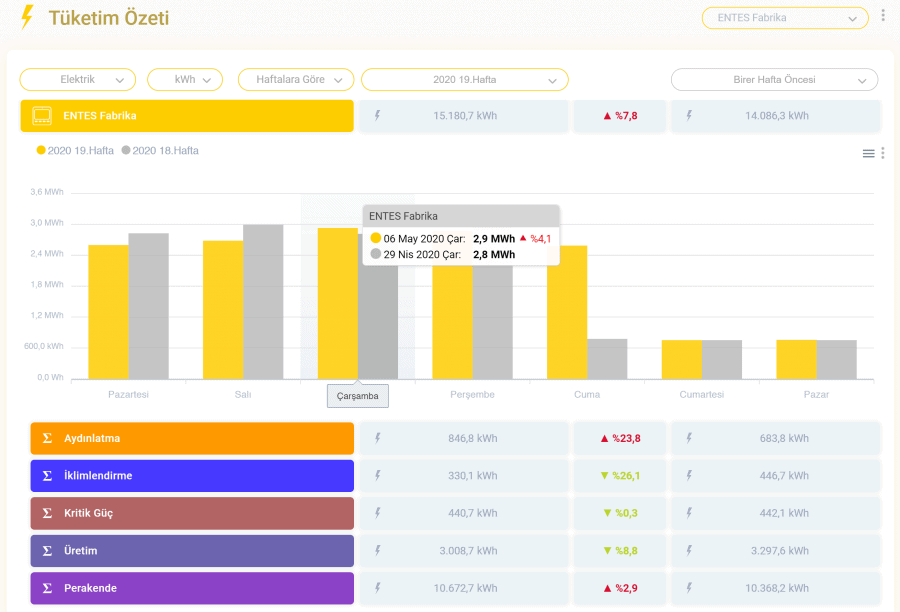This screenshot has height=612, width=900.
Task: Click the sigma icon on the Aydınlatma row
Action: pyautogui.click(x=48, y=438)
